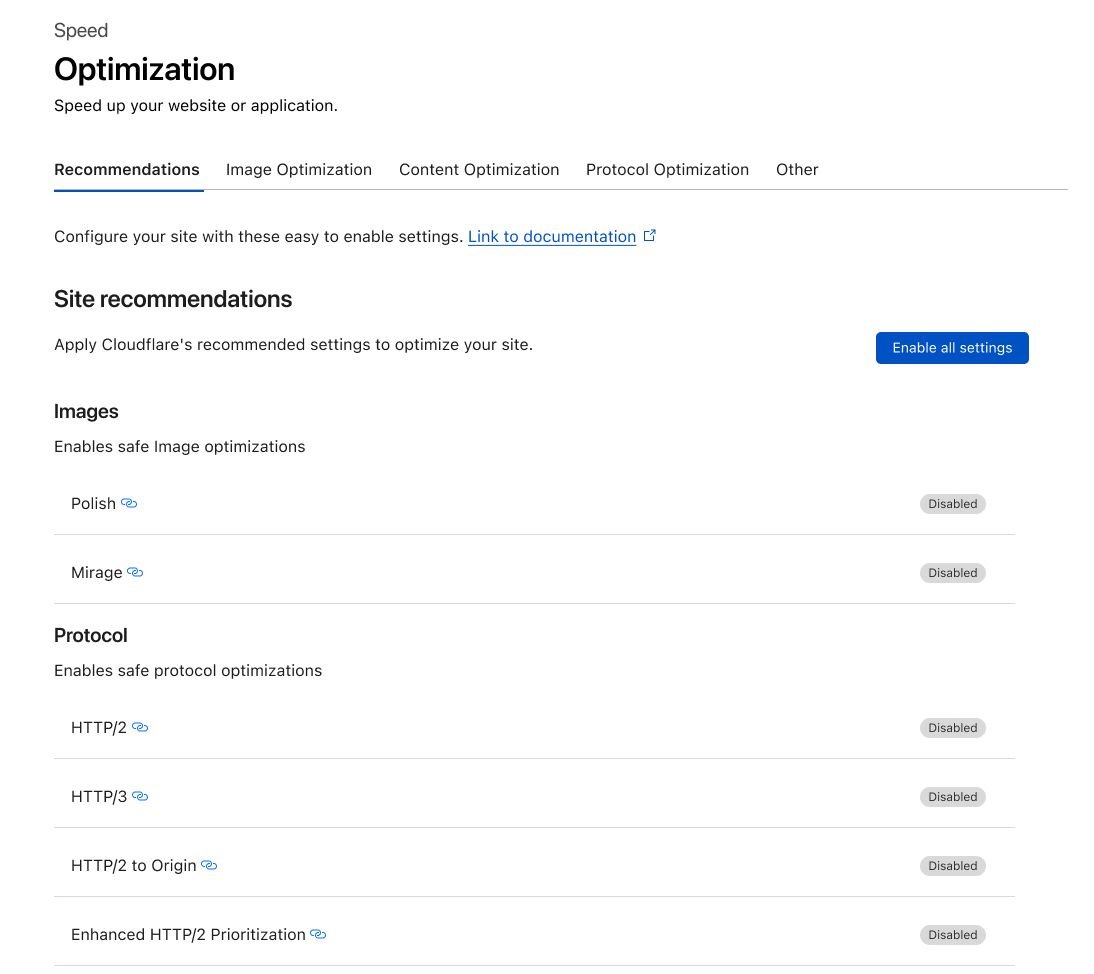Click Disabled badge for HTTP/2 to Origin
The height and width of the screenshot is (974, 1094).
click(952, 866)
